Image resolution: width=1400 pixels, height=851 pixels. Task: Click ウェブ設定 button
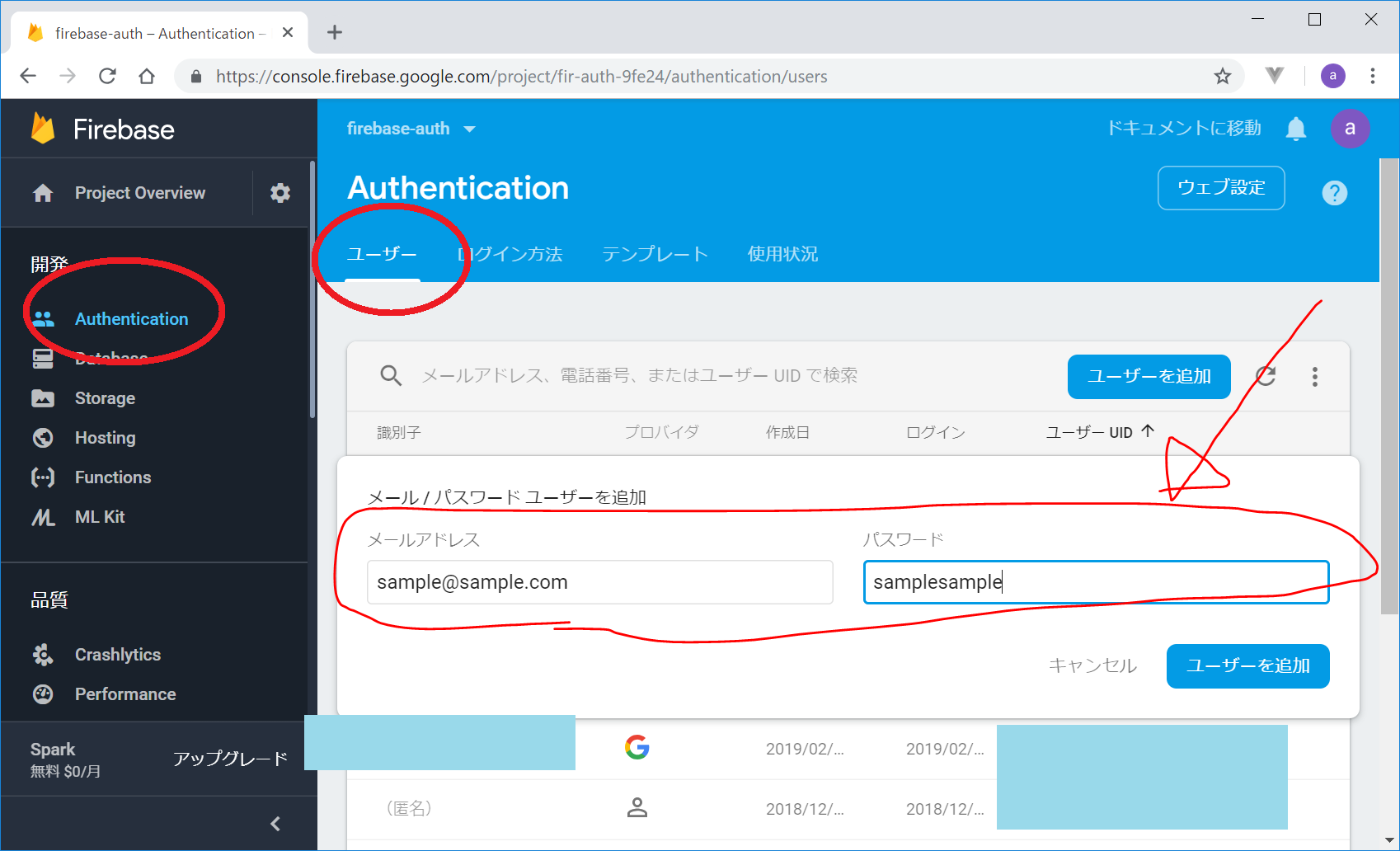(x=1221, y=188)
